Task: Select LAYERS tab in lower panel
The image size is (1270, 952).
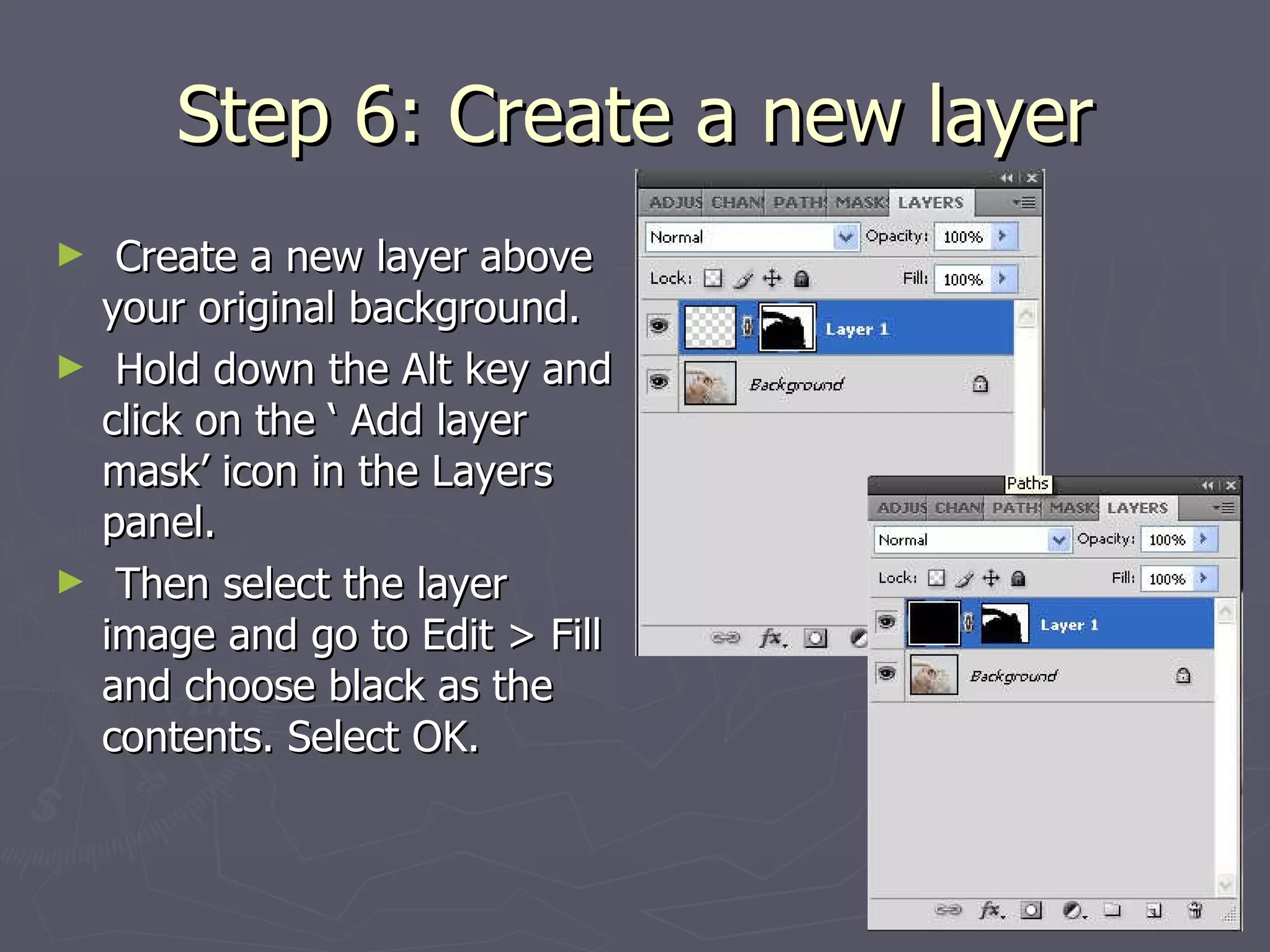Action: pyautogui.click(x=1138, y=508)
